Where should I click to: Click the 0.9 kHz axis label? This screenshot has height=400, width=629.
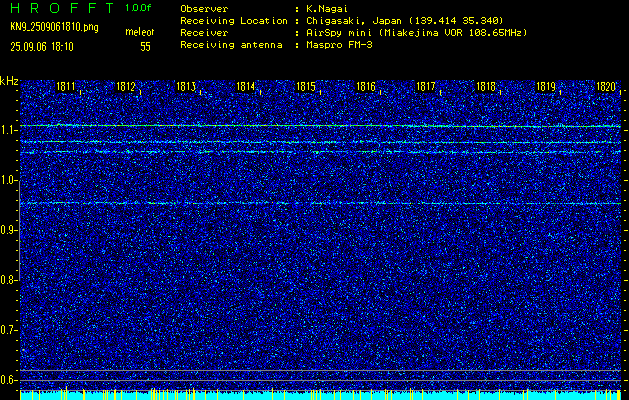[9, 230]
